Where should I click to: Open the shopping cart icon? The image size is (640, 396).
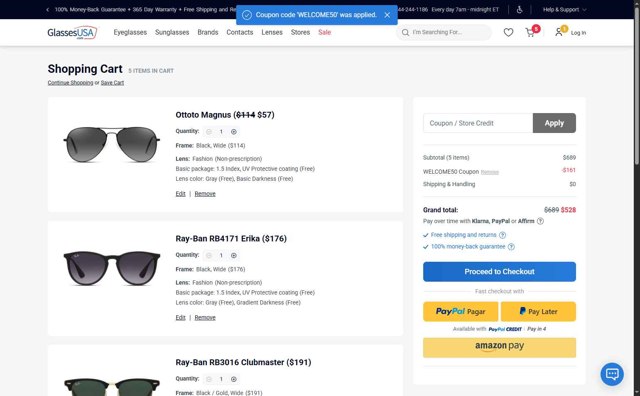530,32
